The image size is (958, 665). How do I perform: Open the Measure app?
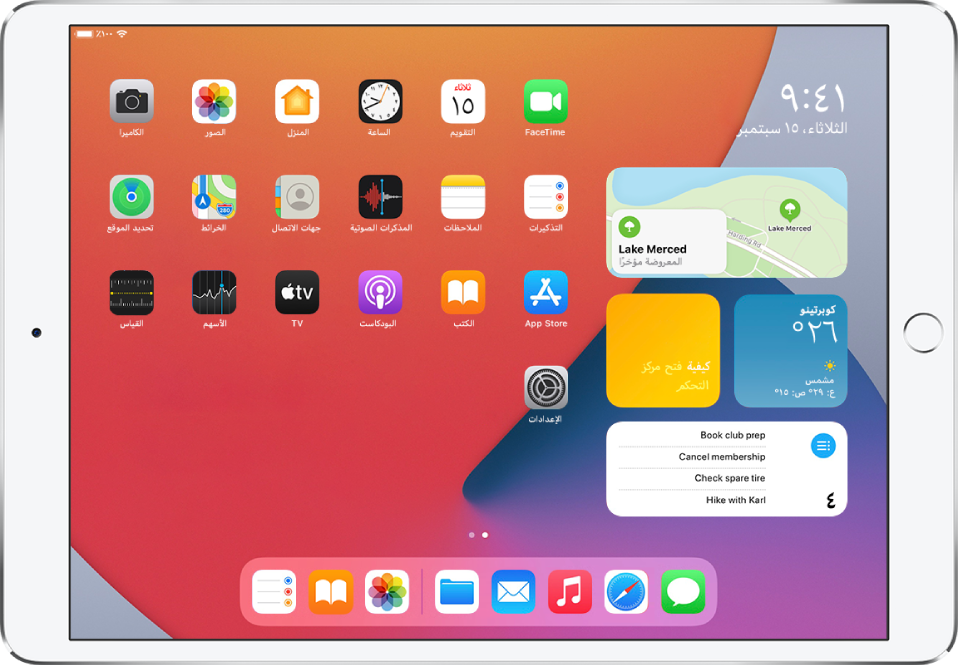(x=131, y=292)
